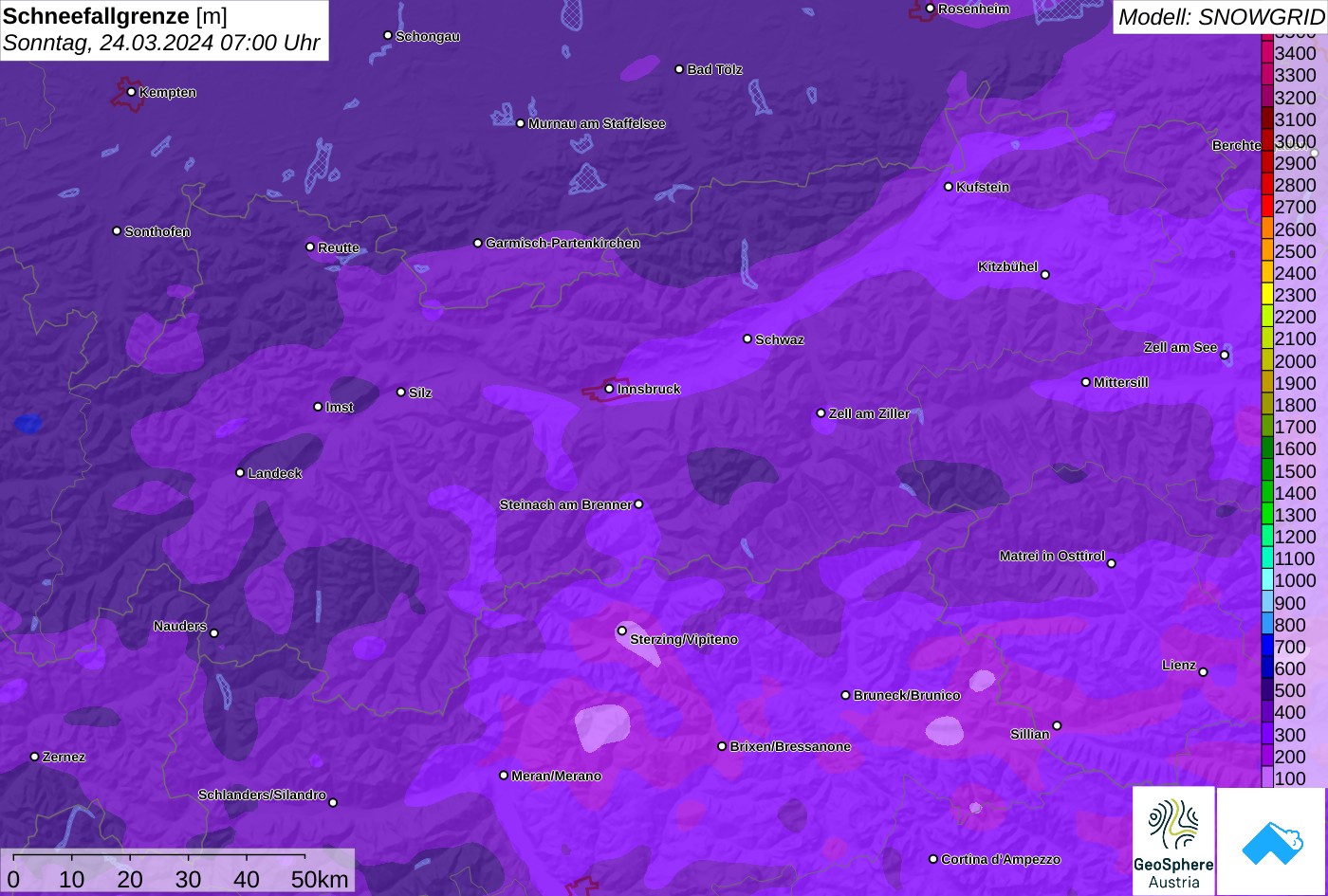
Task: Click the Schlanders/Silandro label
Action: (262, 795)
